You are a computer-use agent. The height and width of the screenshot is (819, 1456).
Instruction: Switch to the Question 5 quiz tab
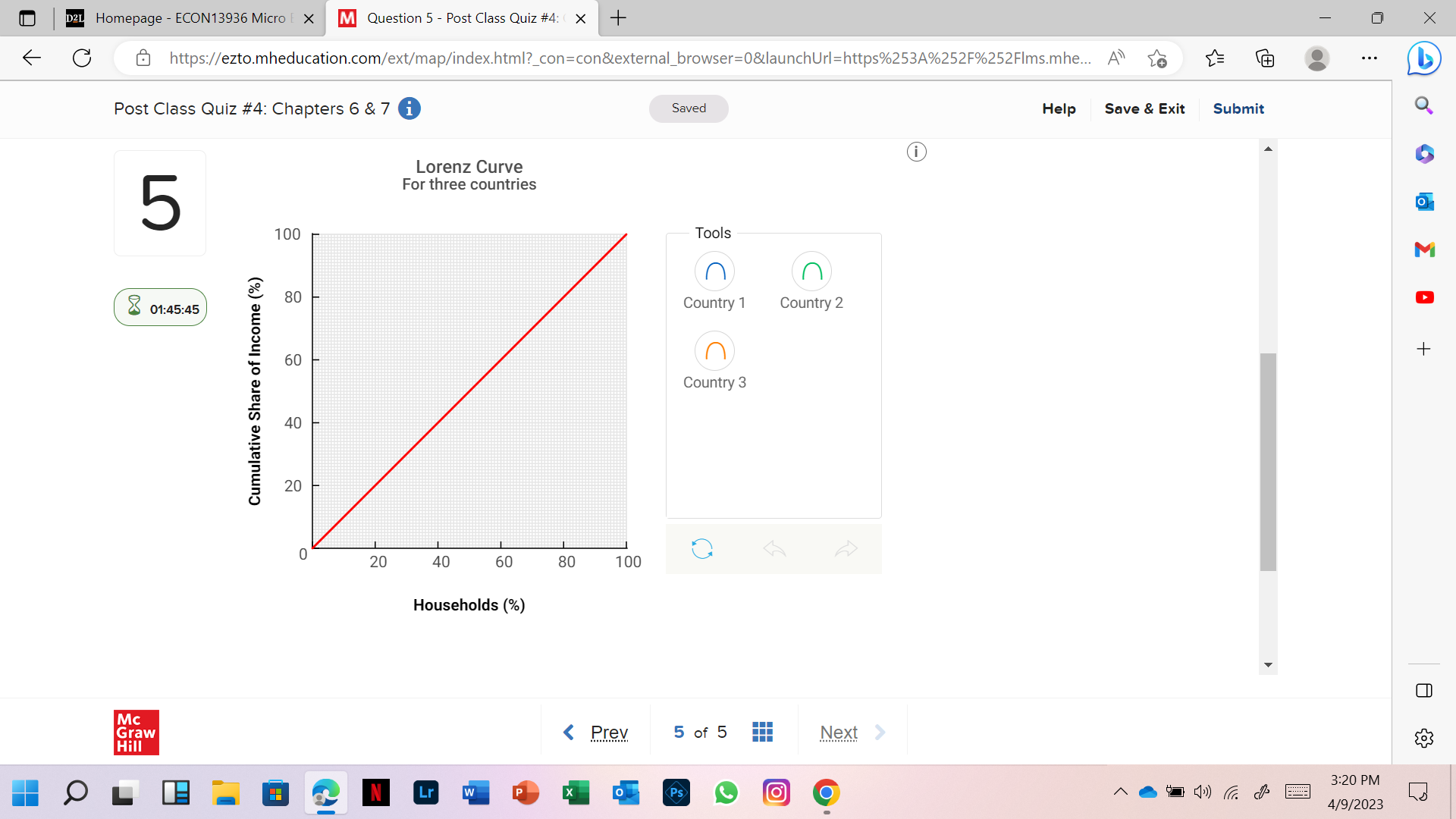point(455,18)
